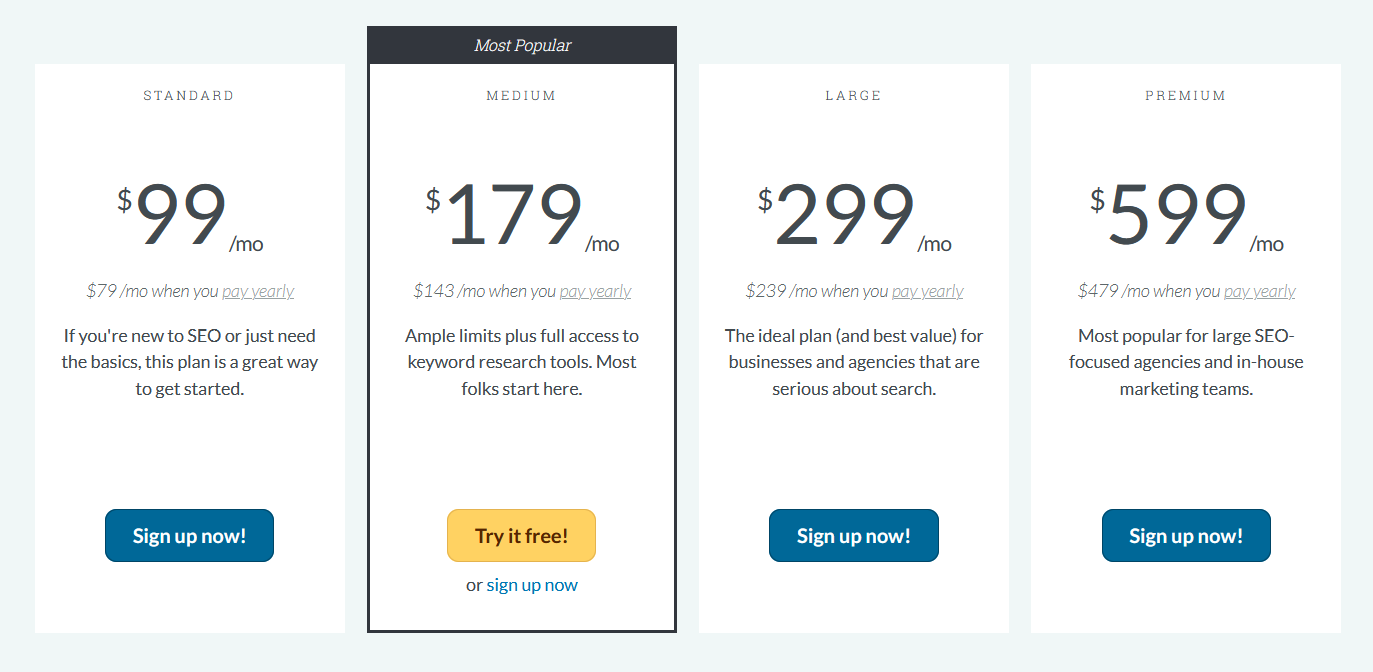Click the MEDIUM plan heading
Viewport: 1373px width, 672px height.
coord(521,96)
